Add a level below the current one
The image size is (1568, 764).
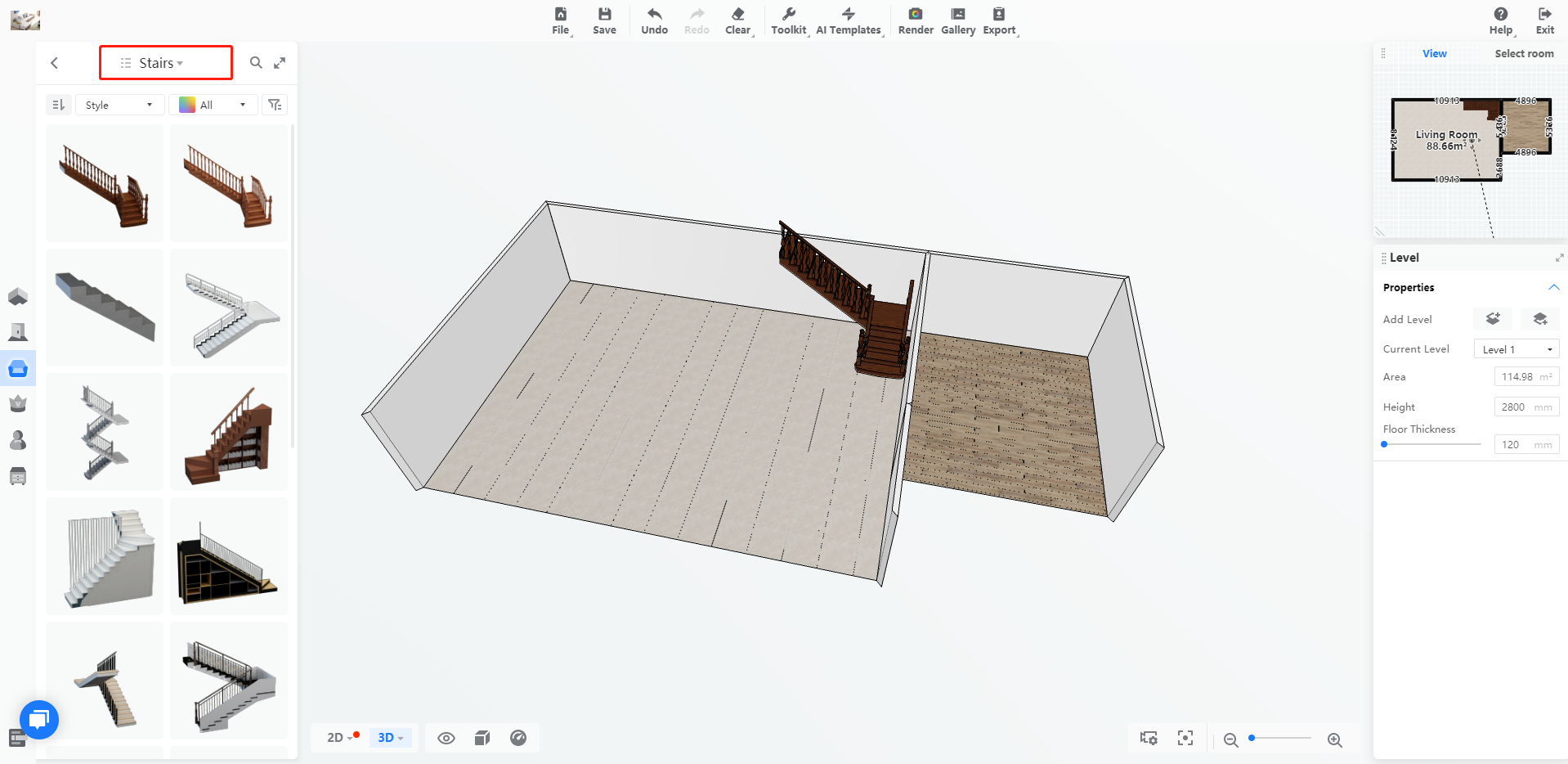pos(1540,319)
